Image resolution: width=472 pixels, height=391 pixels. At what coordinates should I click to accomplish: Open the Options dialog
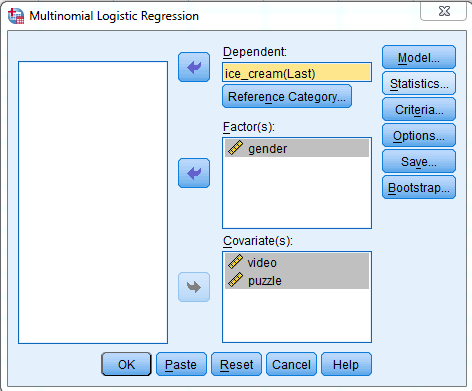pyautogui.click(x=419, y=135)
